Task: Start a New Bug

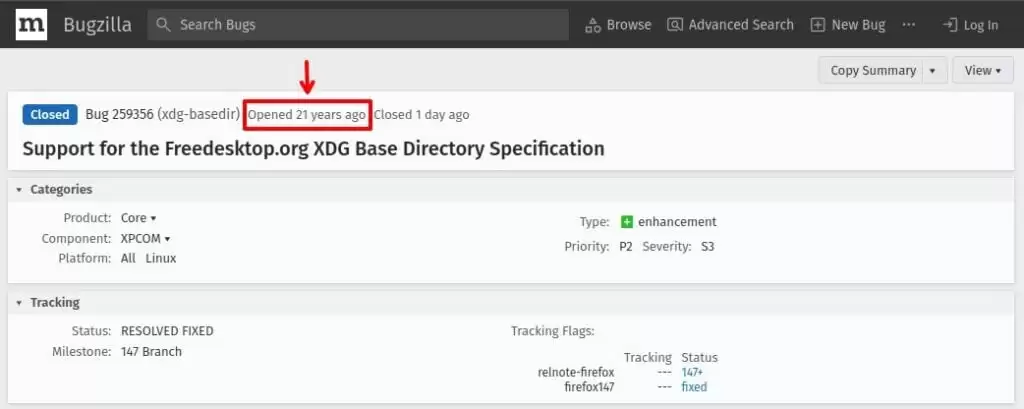Action: (848, 25)
